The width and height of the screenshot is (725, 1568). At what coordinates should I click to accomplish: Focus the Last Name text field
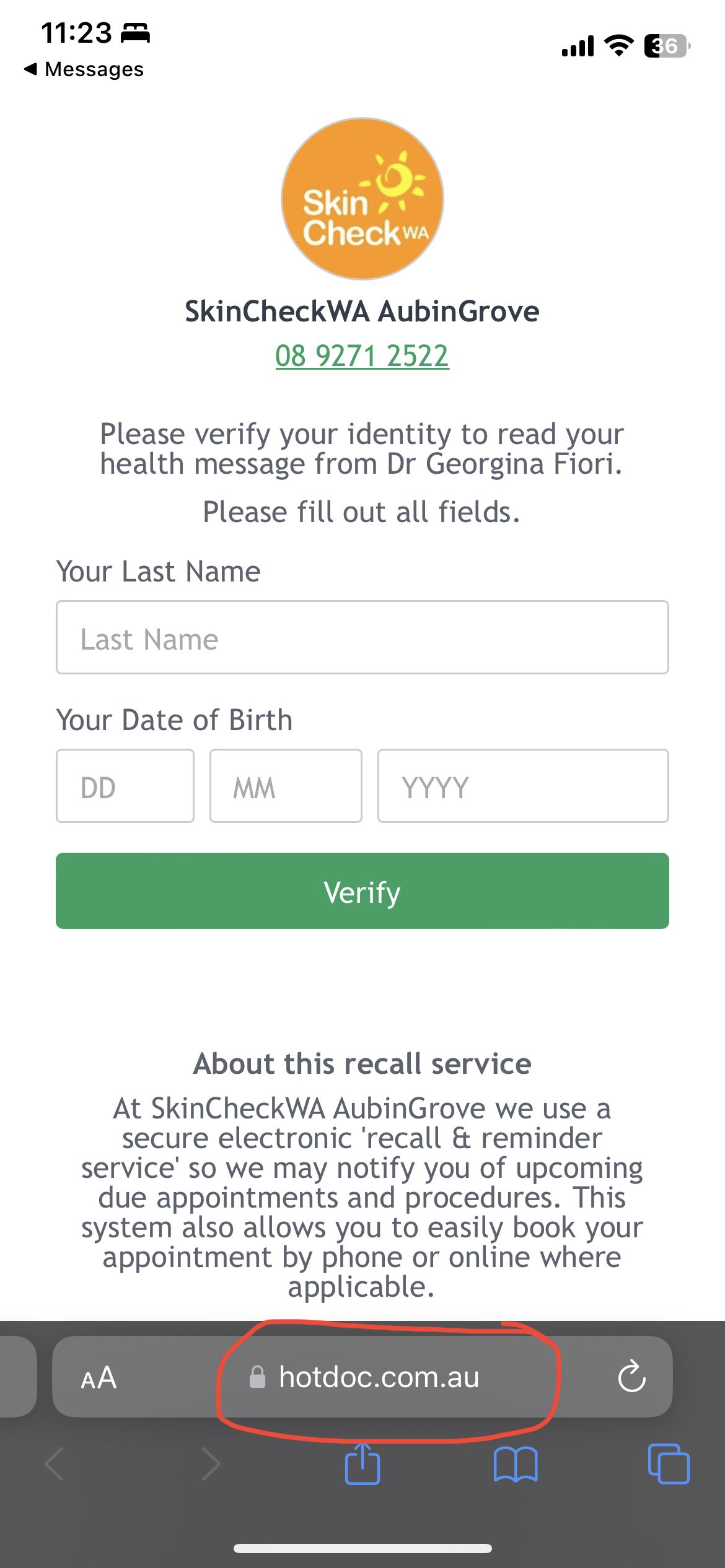click(x=362, y=637)
